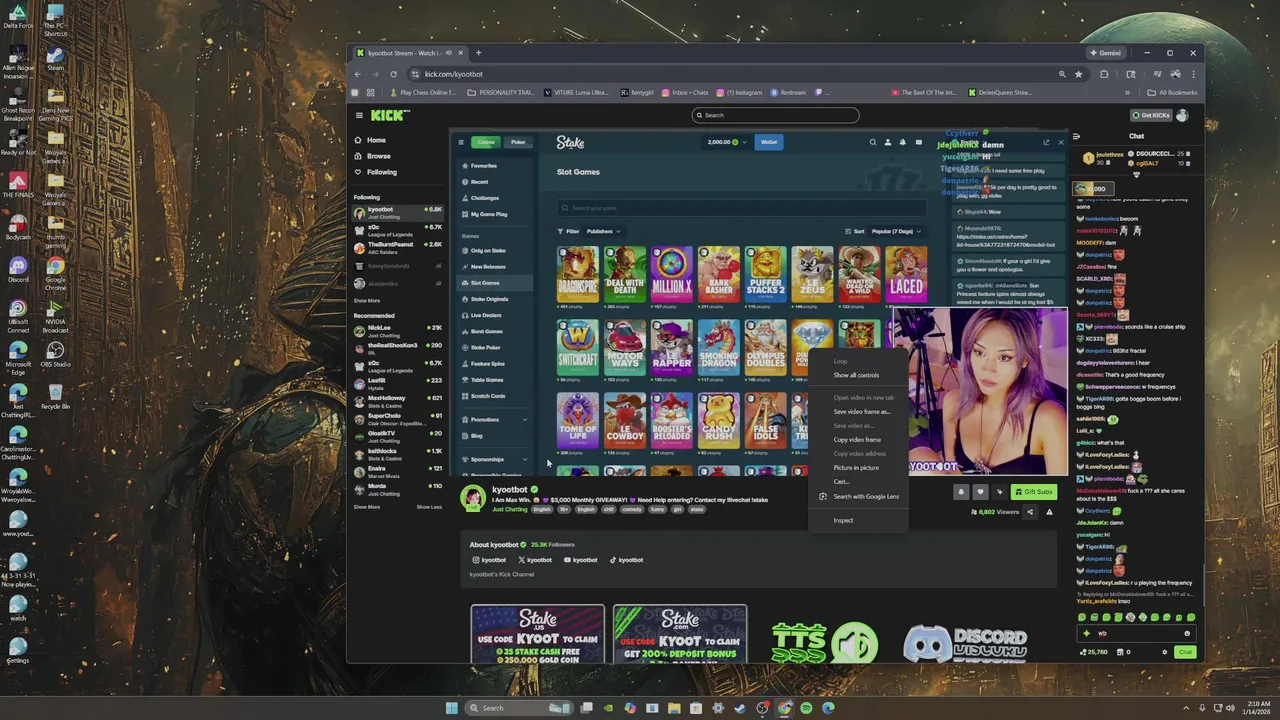1280x720 pixels.
Task: Click the Gift Subs button
Action: [1033, 491]
